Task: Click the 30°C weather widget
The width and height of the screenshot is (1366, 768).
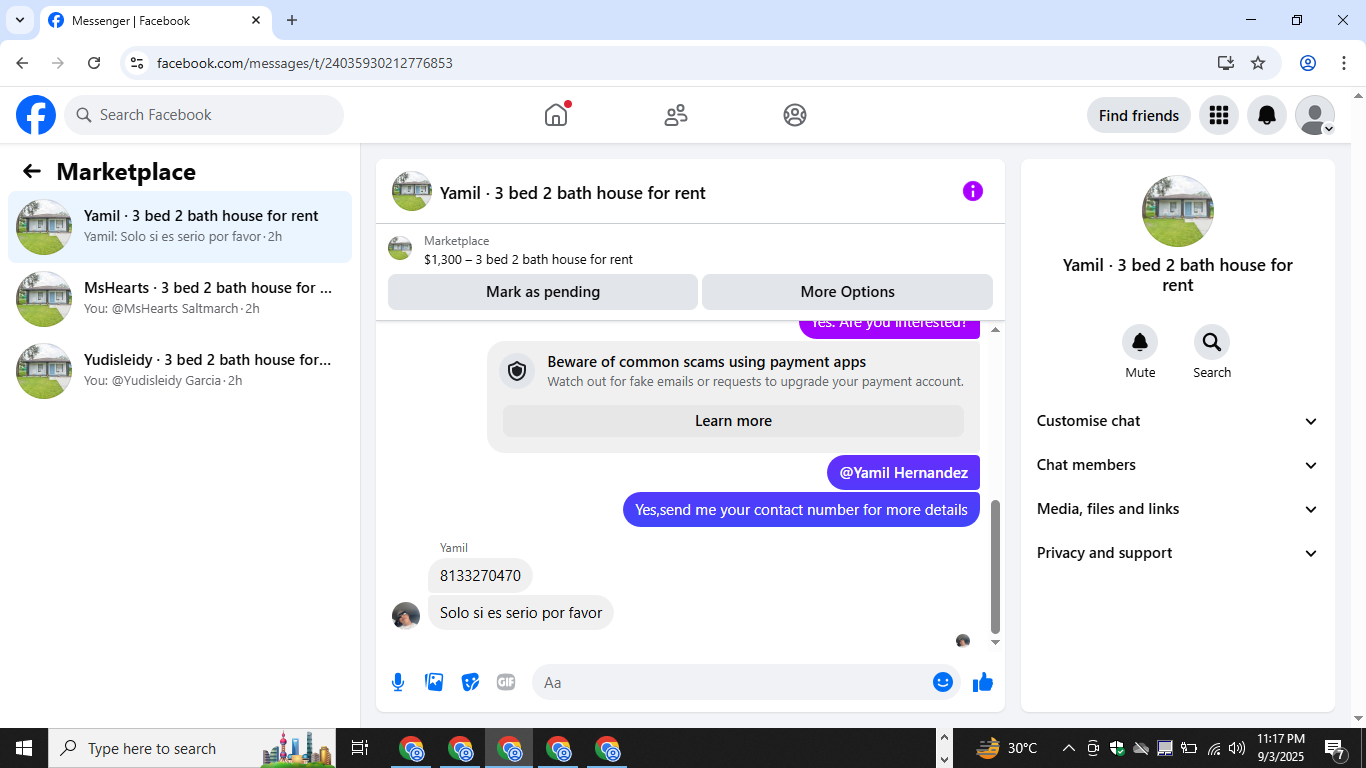Action: pyautogui.click(x=1007, y=748)
